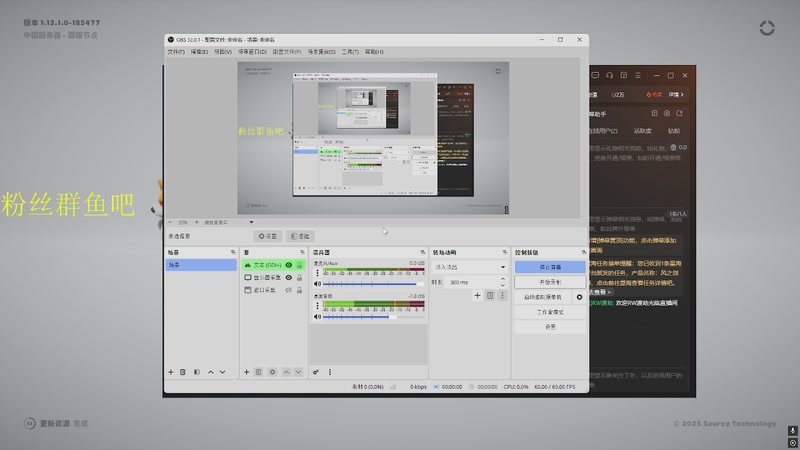
Task: Remove selected scene via trash icon in Scenes panel
Action: coord(183,372)
